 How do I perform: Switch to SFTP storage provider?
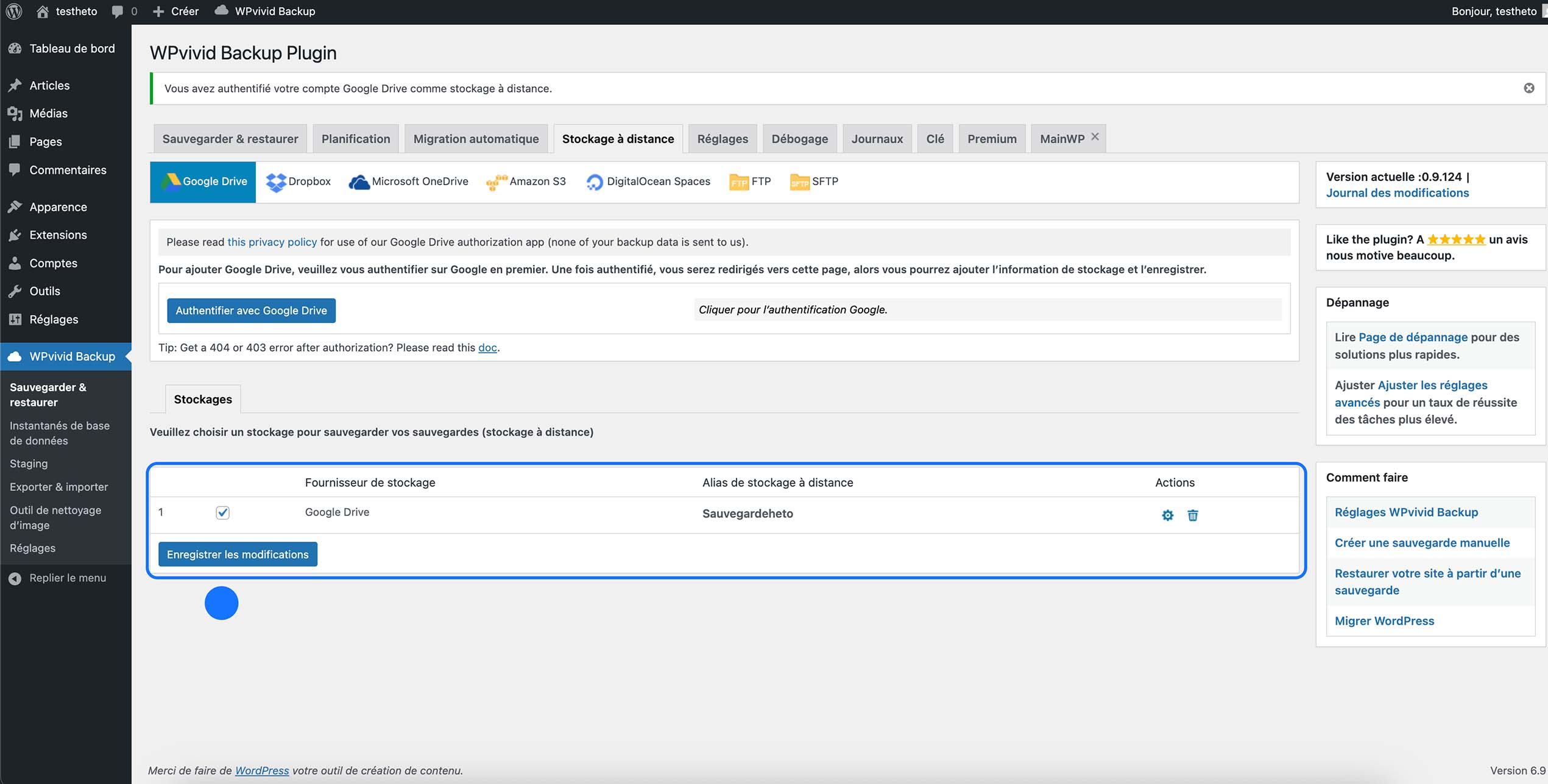[814, 181]
